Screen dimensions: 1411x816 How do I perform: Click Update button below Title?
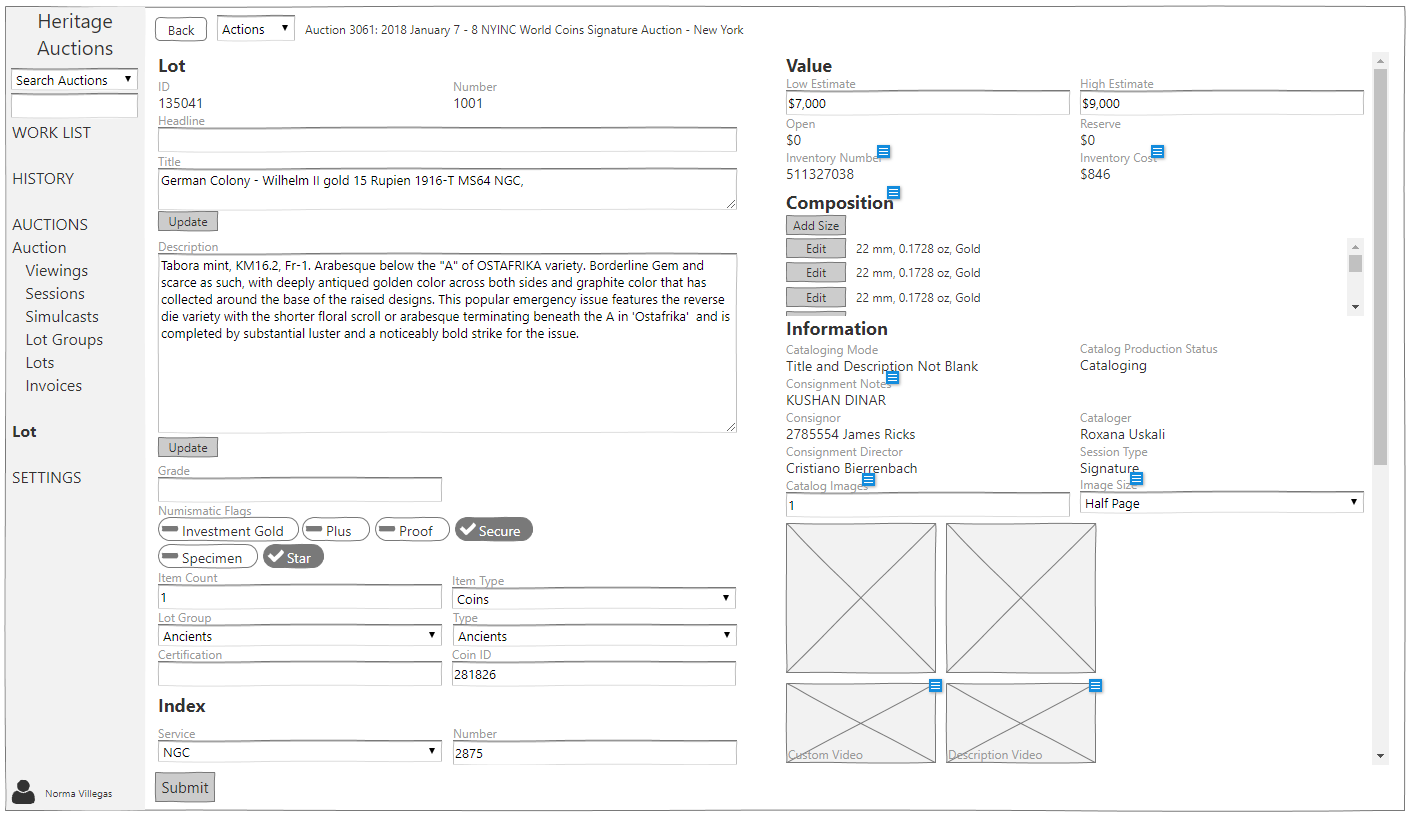pos(188,222)
